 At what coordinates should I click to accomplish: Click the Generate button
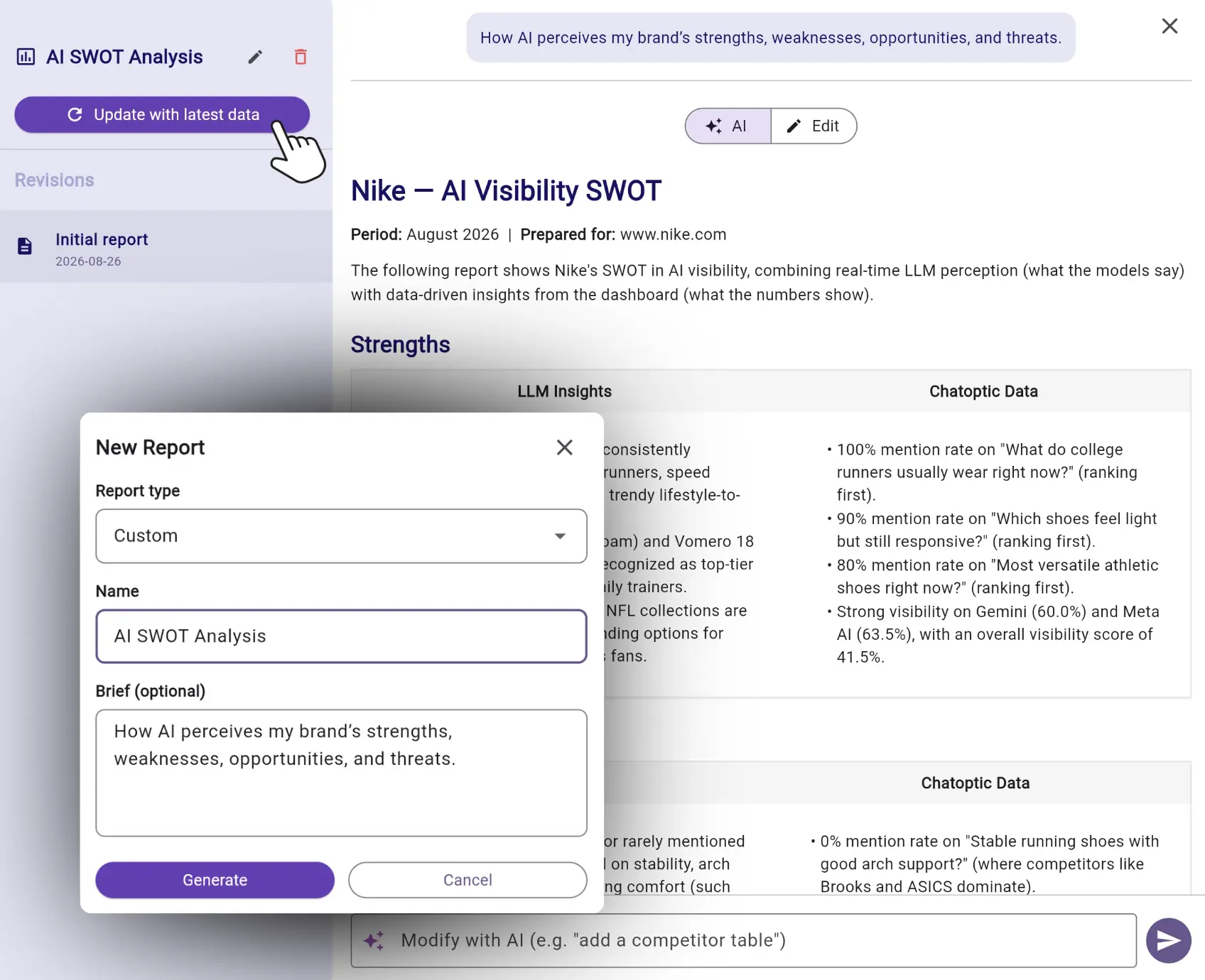(x=215, y=880)
